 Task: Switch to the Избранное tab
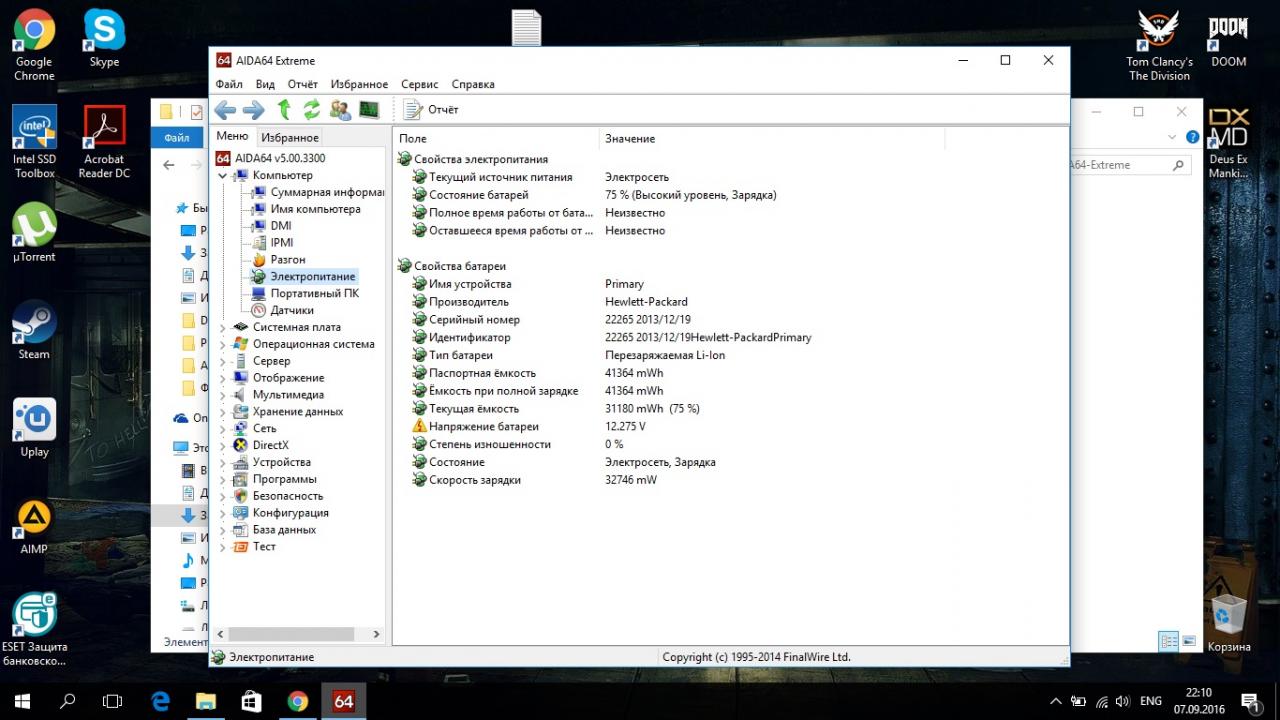290,138
